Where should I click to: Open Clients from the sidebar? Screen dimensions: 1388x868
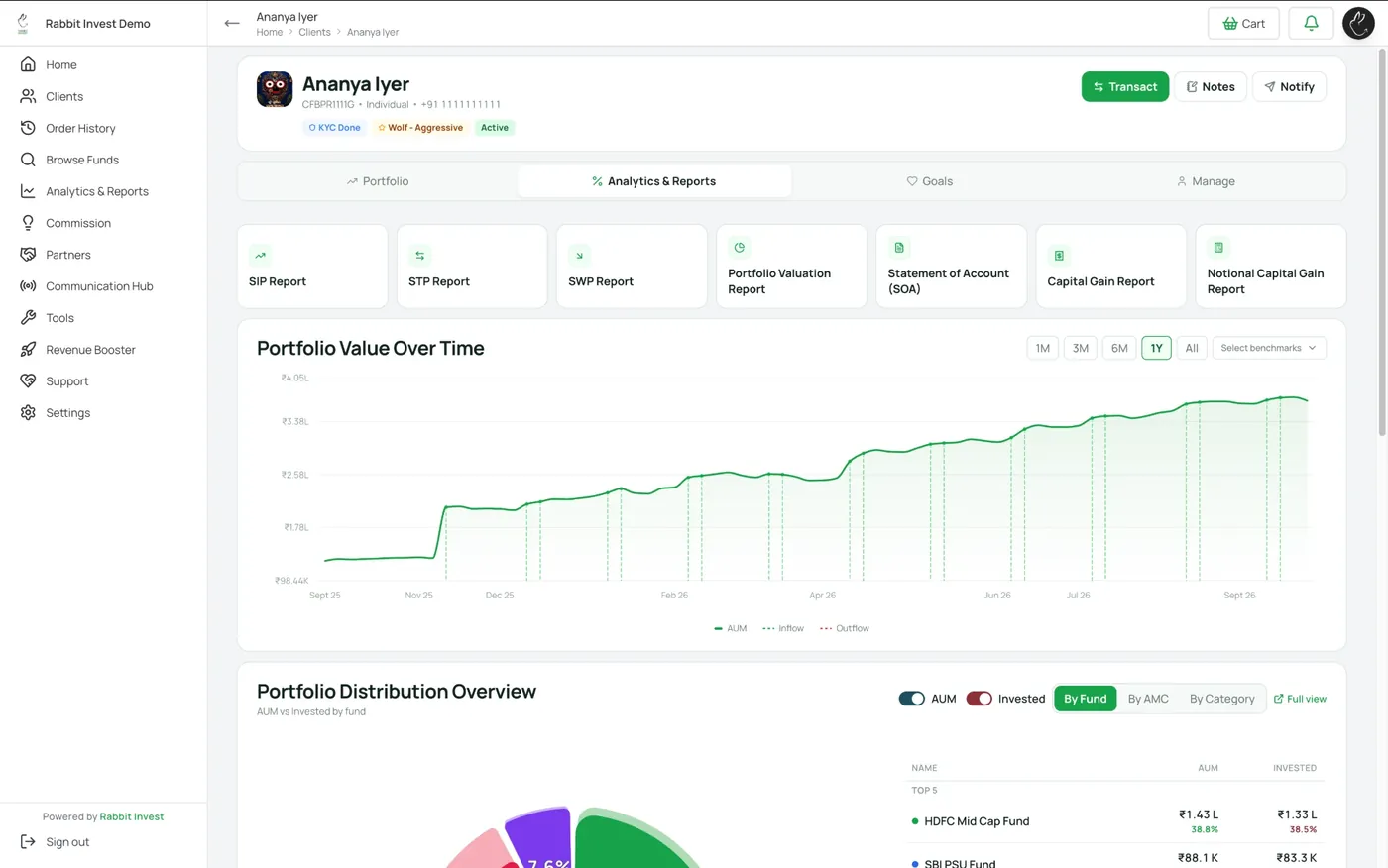pyautogui.click(x=64, y=96)
